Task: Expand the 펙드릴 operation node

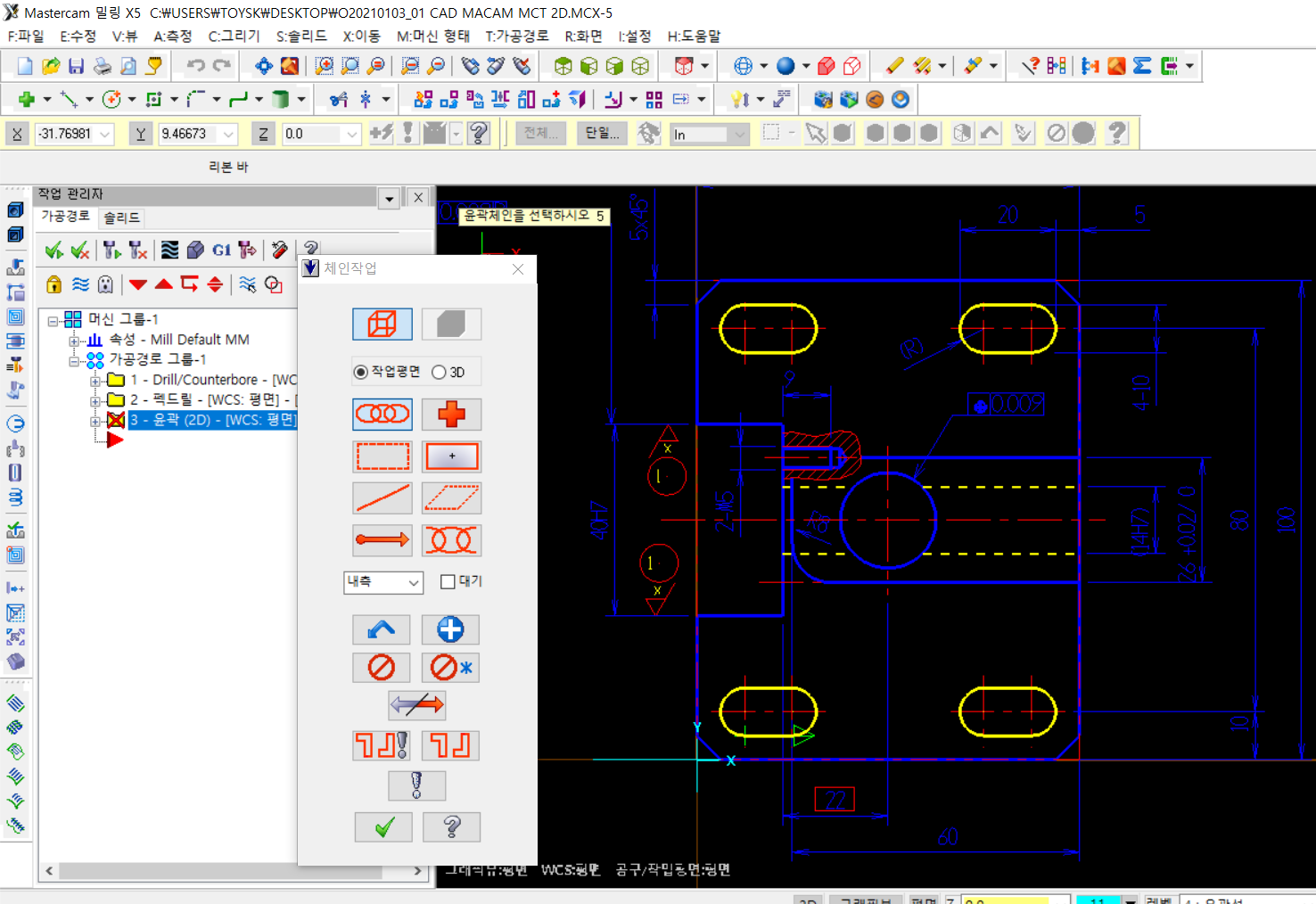Action: [x=95, y=400]
